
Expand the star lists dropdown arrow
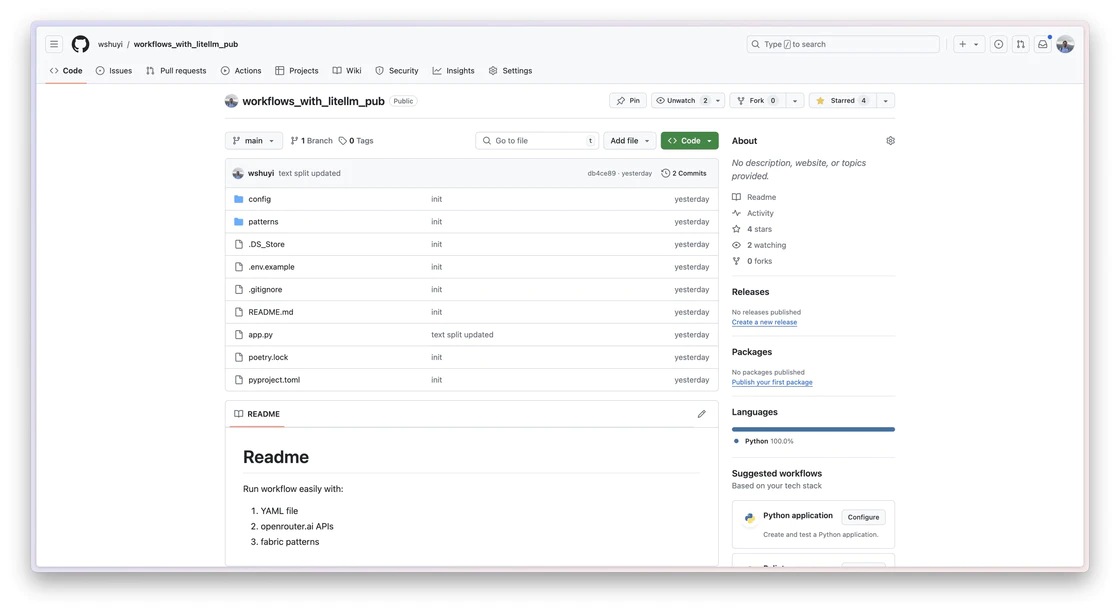(886, 101)
